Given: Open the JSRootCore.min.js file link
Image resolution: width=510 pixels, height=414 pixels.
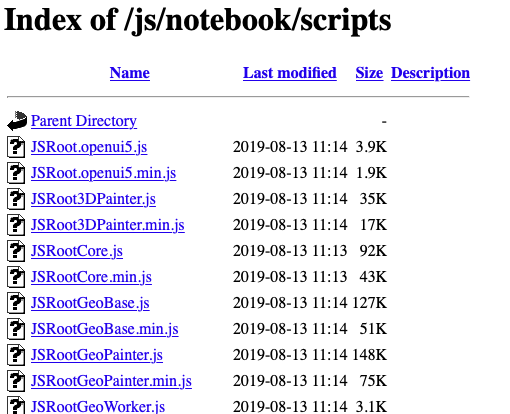Looking at the screenshot, I should pyautogui.click(x=91, y=277).
